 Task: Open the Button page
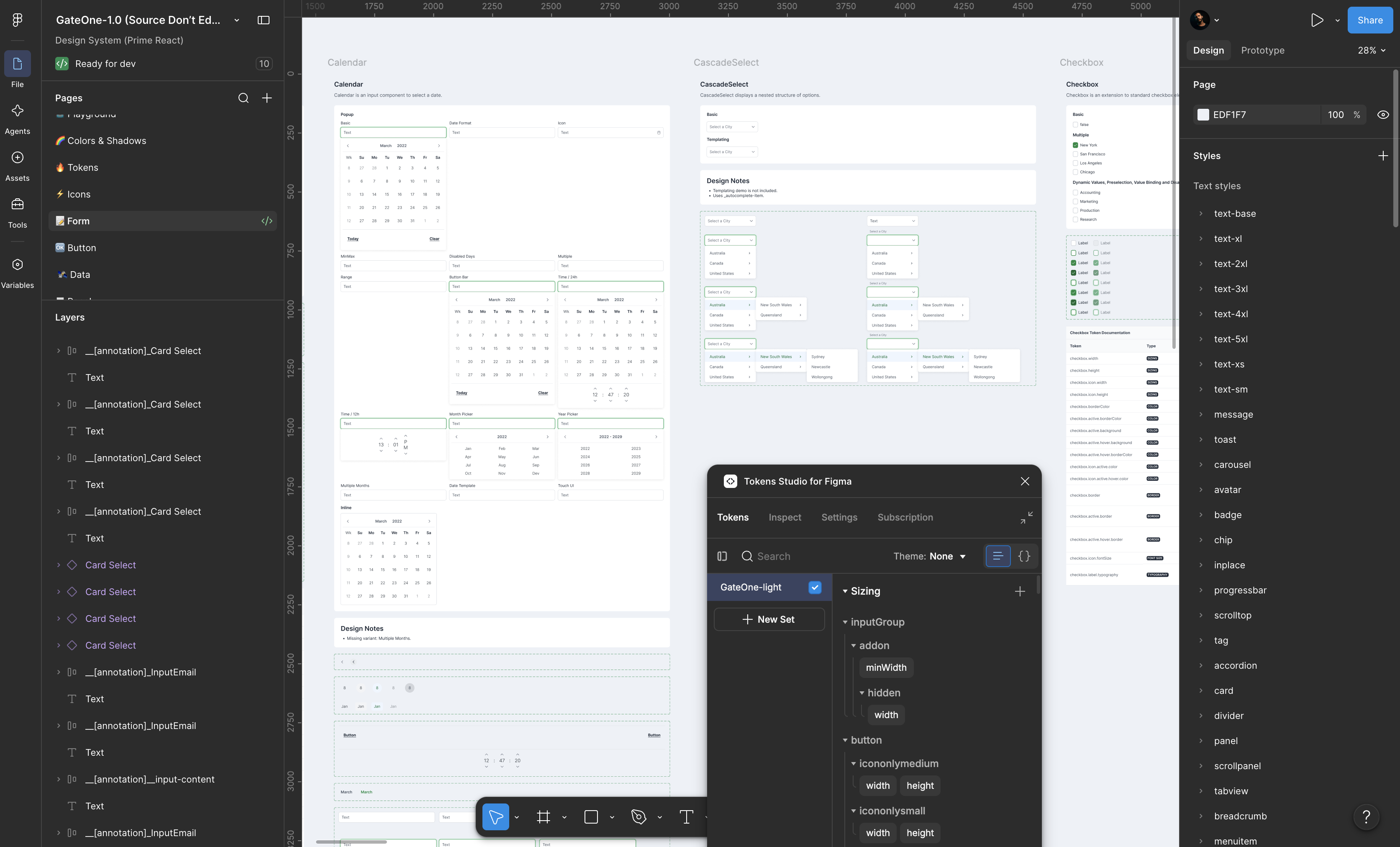[x=162, y=248]
